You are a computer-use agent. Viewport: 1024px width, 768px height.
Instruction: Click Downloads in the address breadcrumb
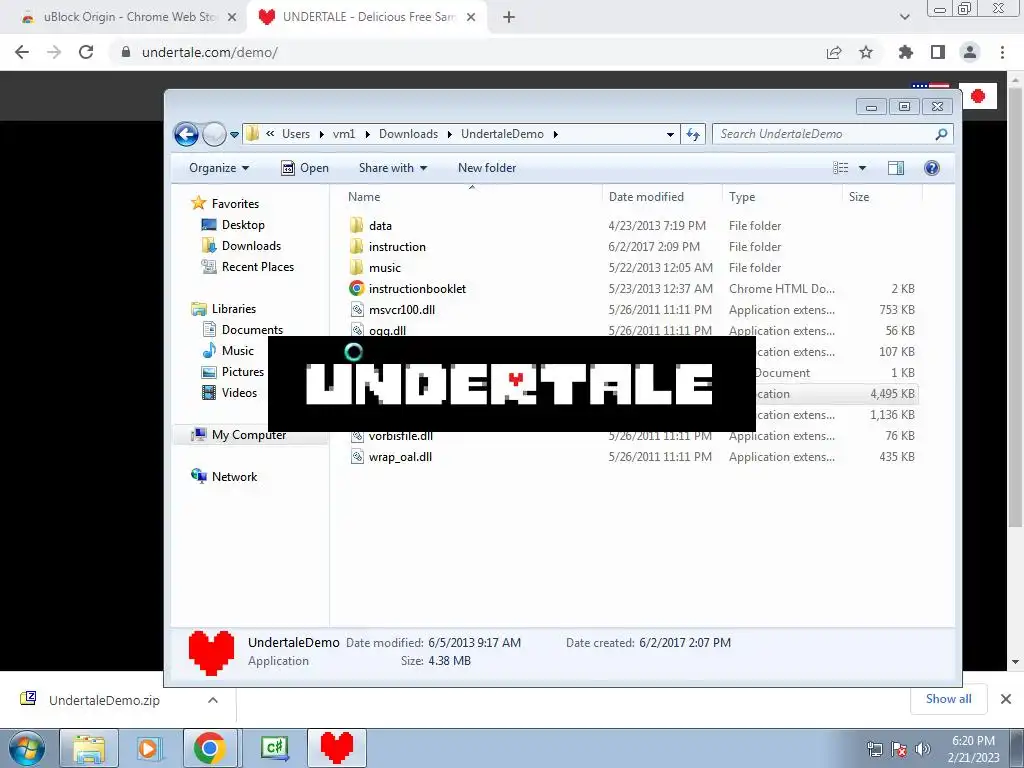(408, 134)
